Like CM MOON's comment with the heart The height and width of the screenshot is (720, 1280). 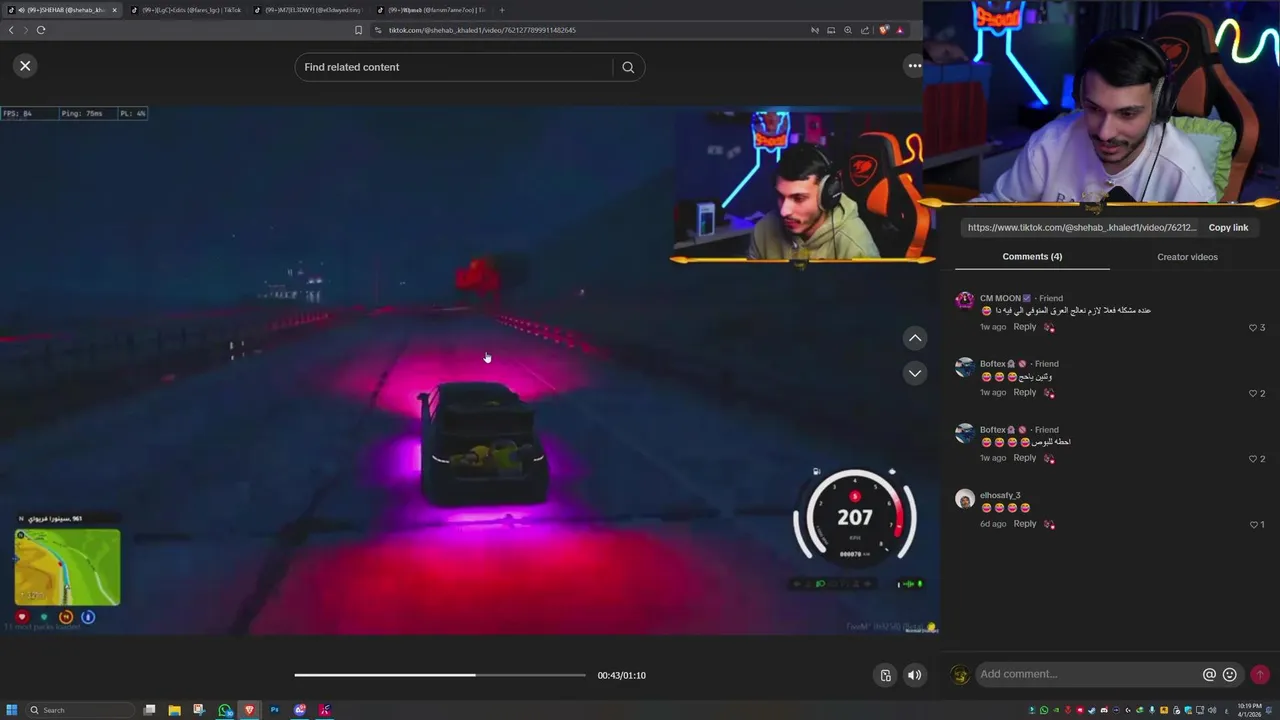click(1253, 328)
